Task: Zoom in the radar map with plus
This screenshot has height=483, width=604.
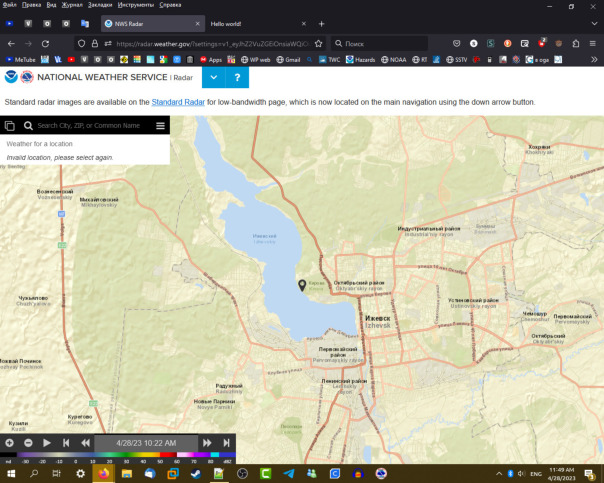Action: click(10, 442)
